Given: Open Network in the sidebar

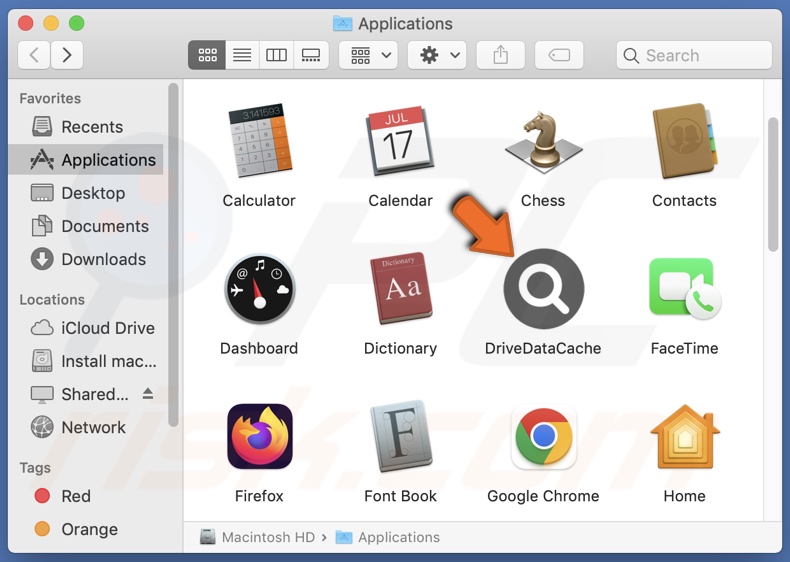Looking at the screenshot, I should tap(86, 427).
